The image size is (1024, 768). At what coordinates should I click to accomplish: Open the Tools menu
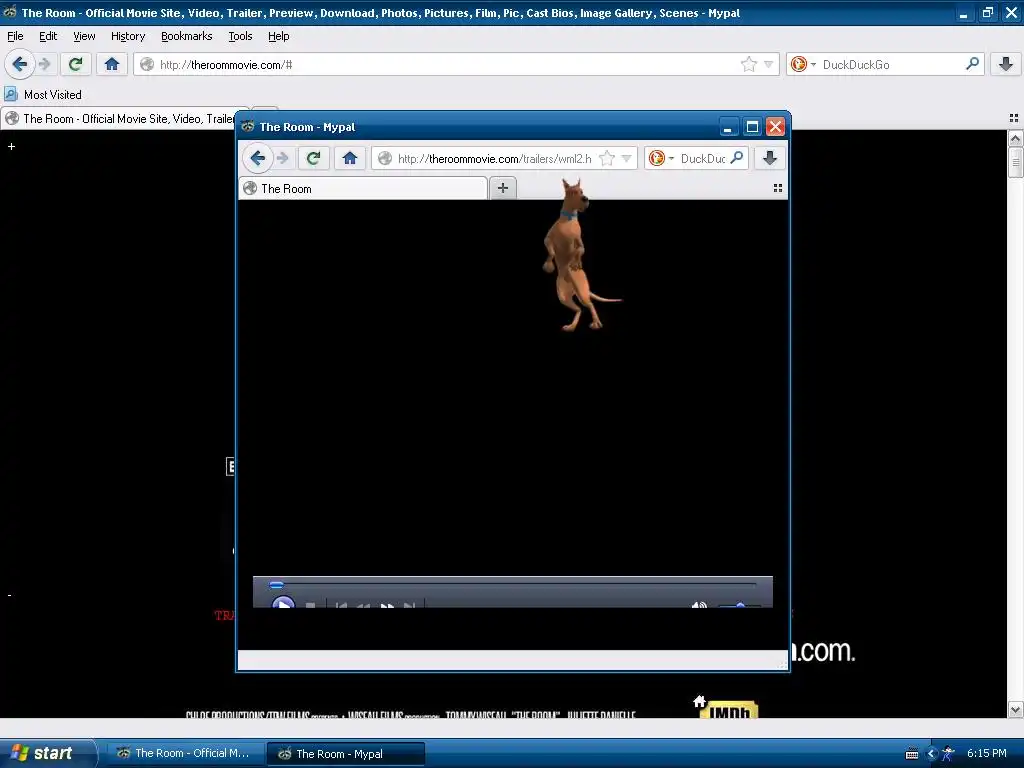click(x=240, y=36)
